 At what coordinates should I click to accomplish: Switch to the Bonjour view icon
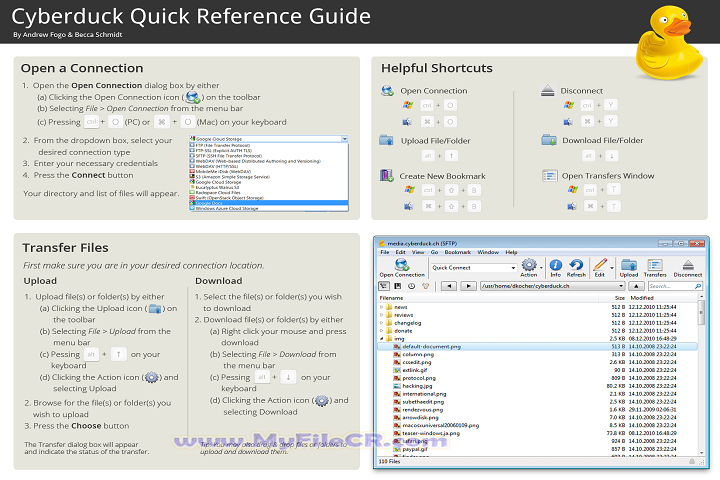(426, 286)
